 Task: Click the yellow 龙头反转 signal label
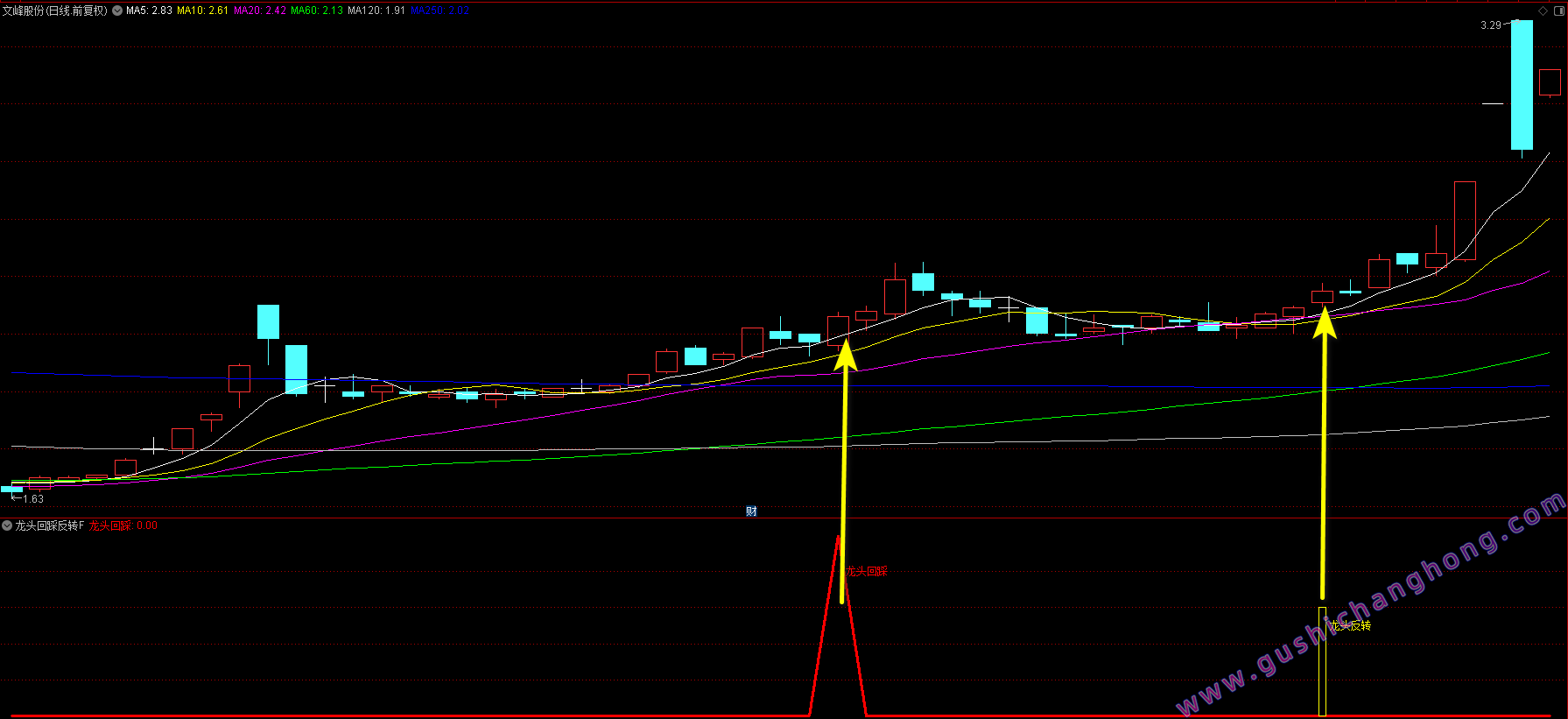pyautogui.click(x=1351, y=625)
